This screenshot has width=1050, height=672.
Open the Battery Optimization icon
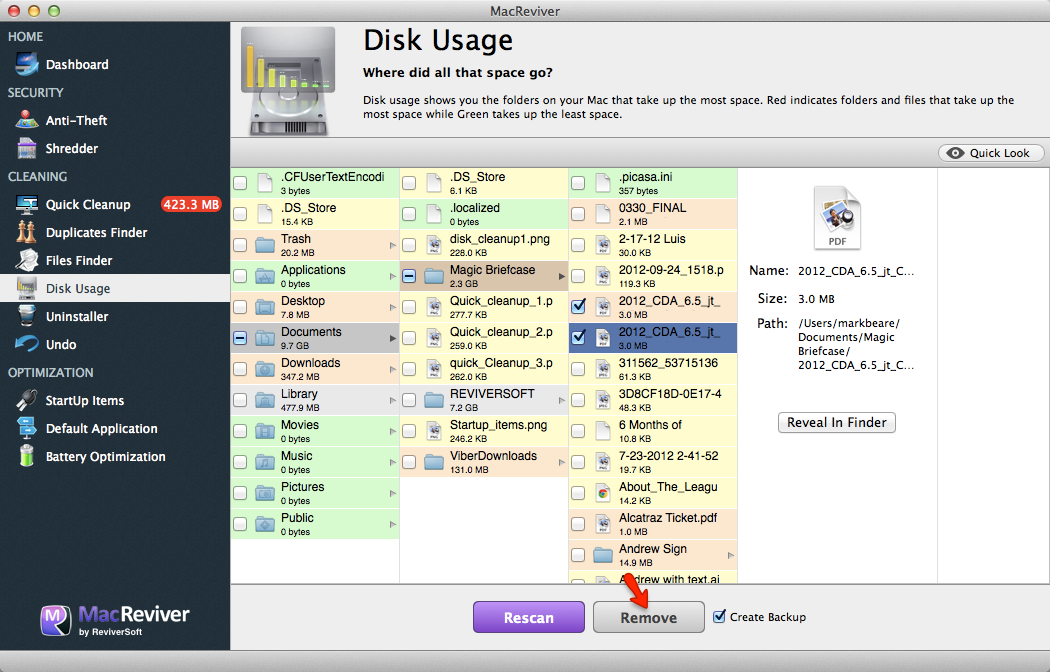[27, 457]
